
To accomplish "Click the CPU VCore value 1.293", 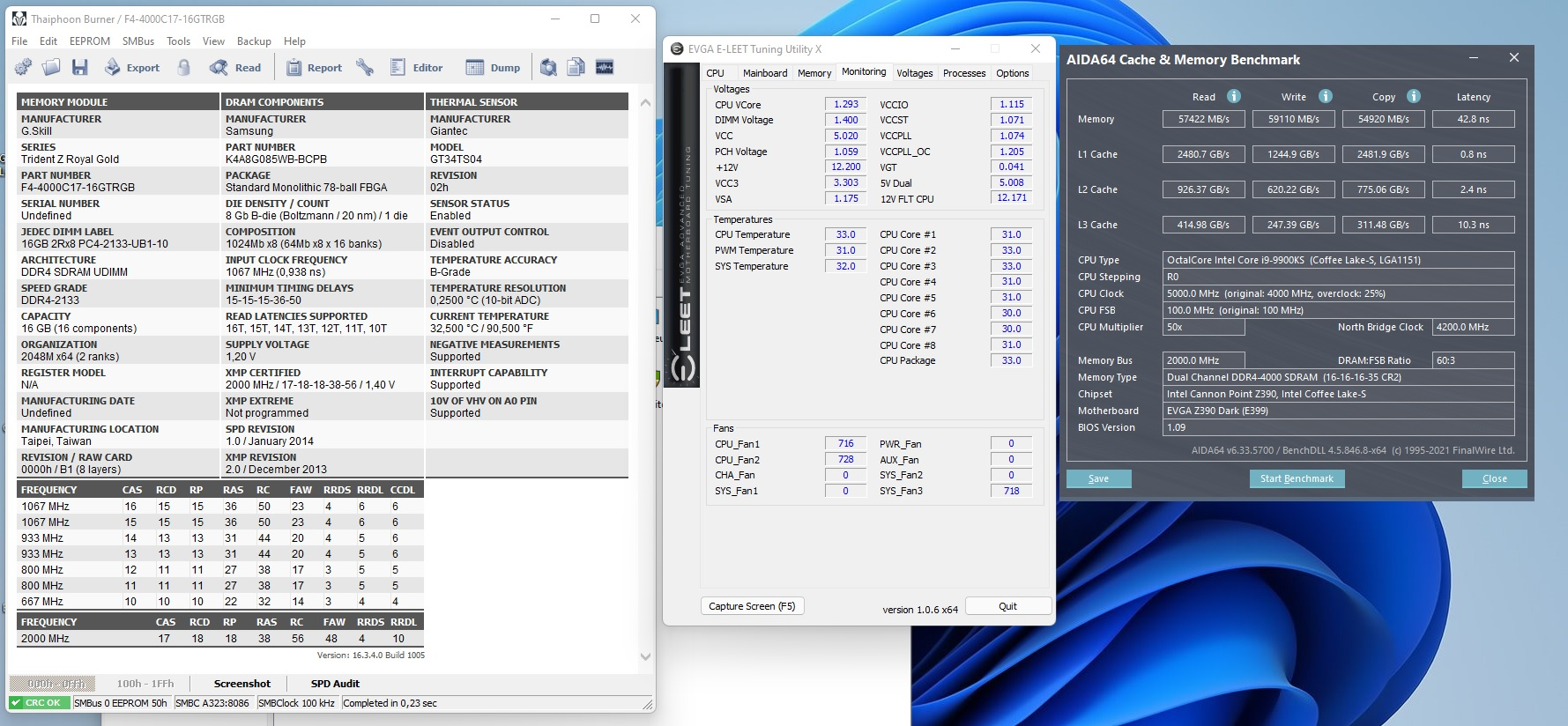I will pos(846,104).
